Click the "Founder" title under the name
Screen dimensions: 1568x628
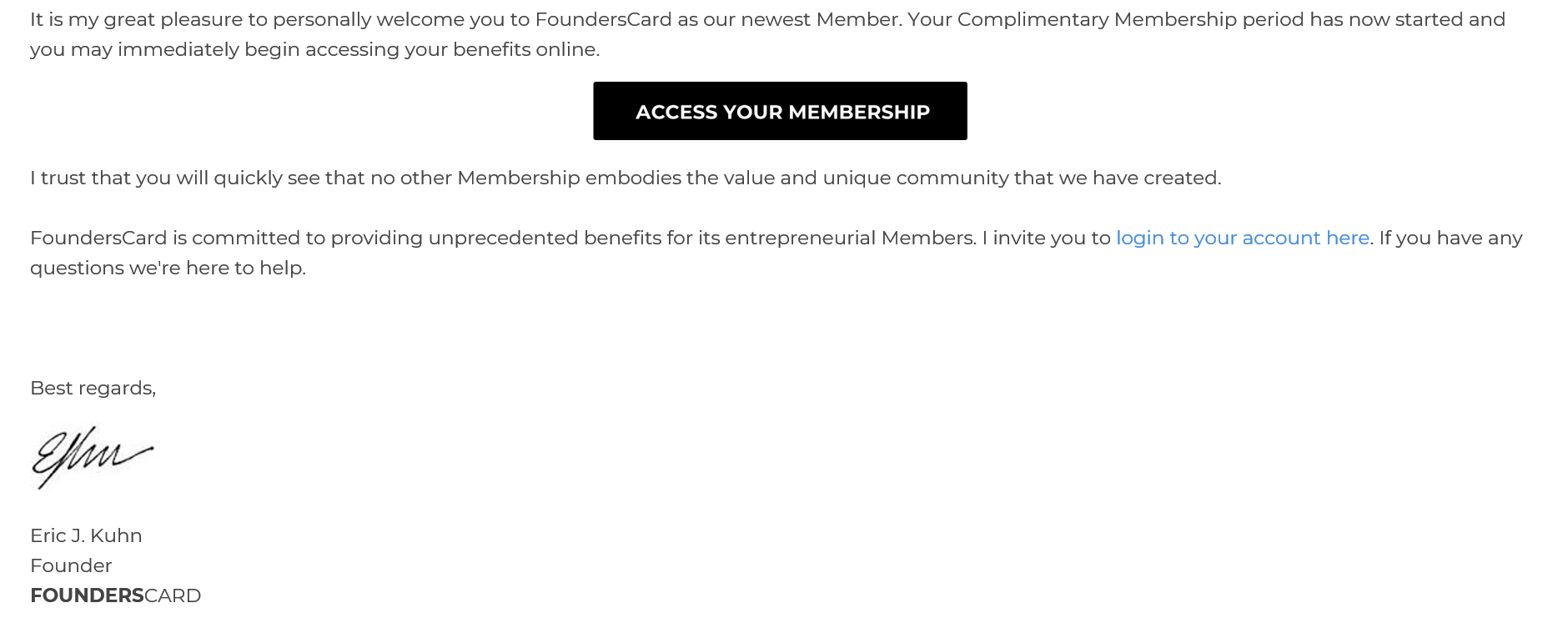point(71,566)
